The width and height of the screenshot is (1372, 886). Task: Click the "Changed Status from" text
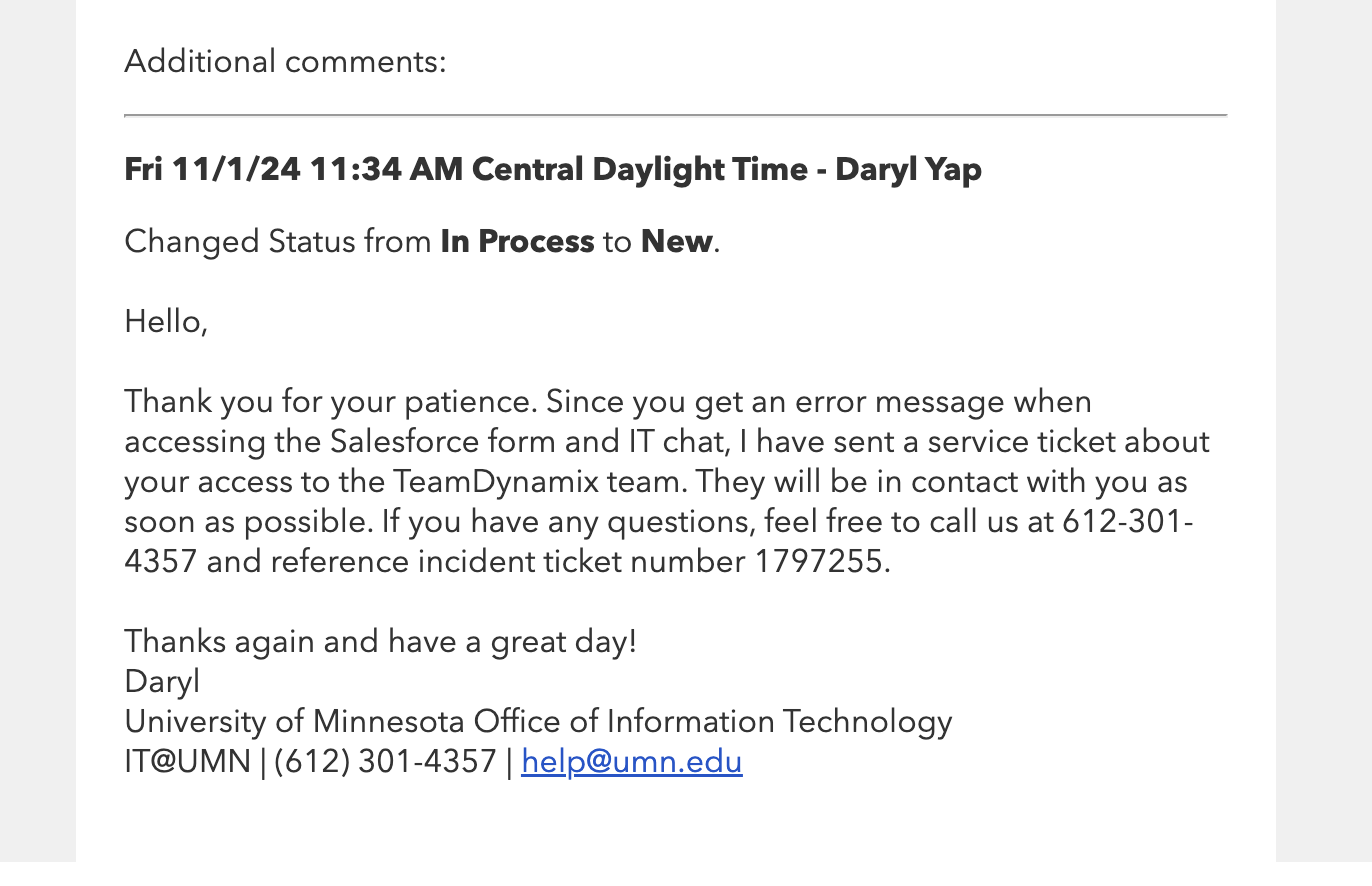(277, 242)
